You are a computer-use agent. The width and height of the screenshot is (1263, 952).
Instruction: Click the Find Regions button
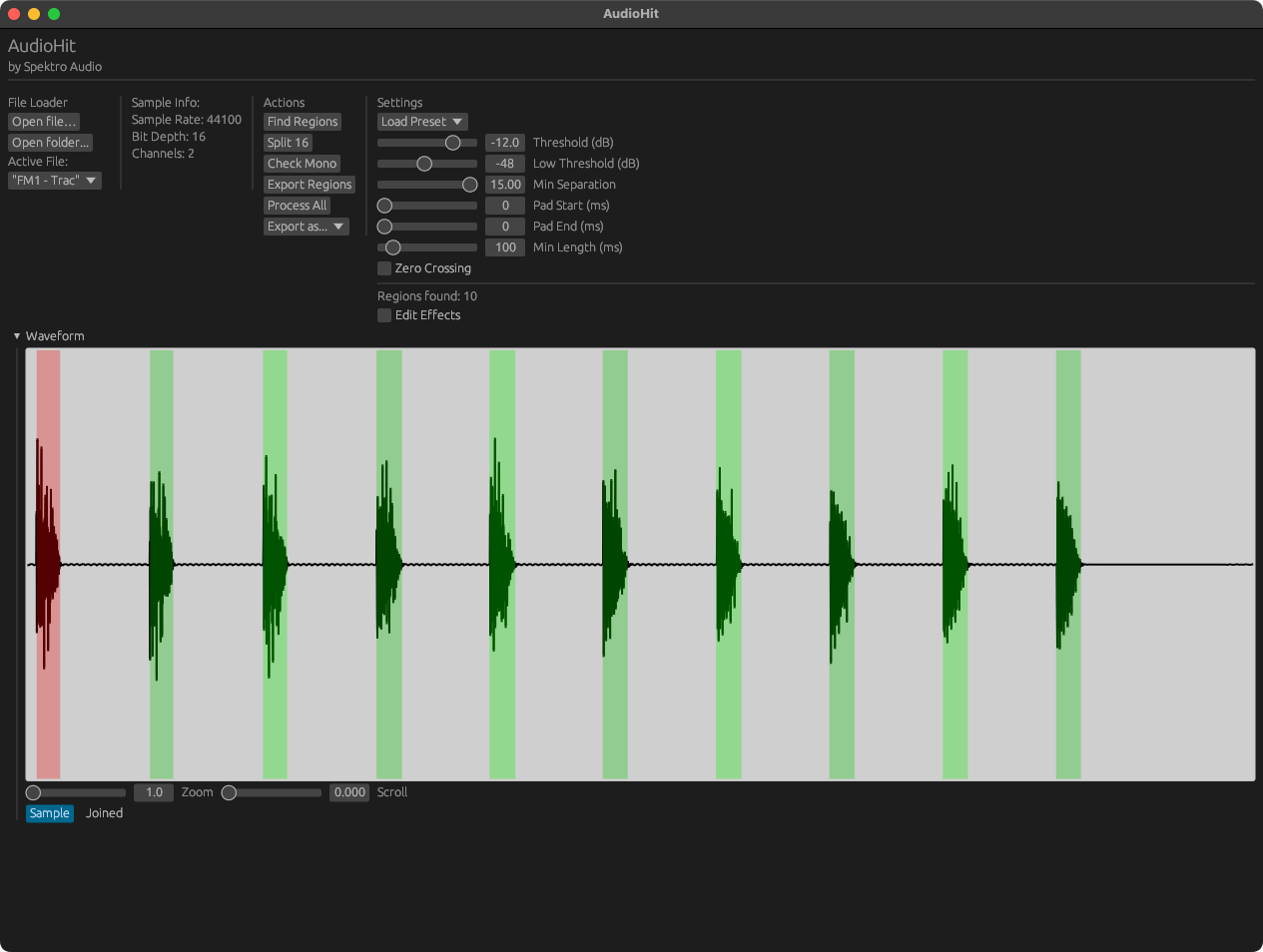click(303, 122)
